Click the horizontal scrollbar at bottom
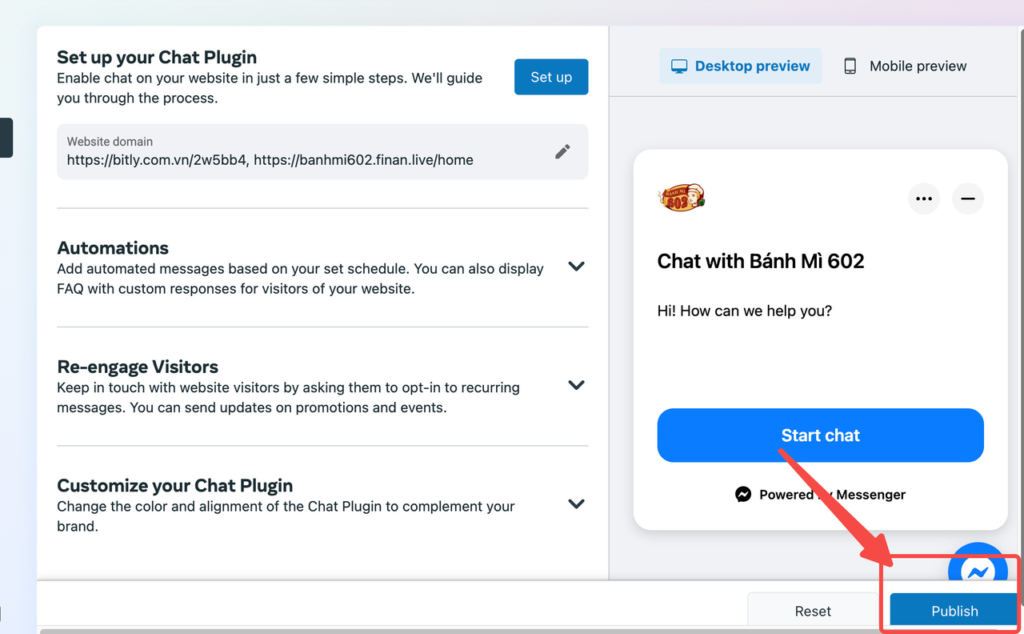The height and width of the screenshot is (634, 1024). click(528, 631)
